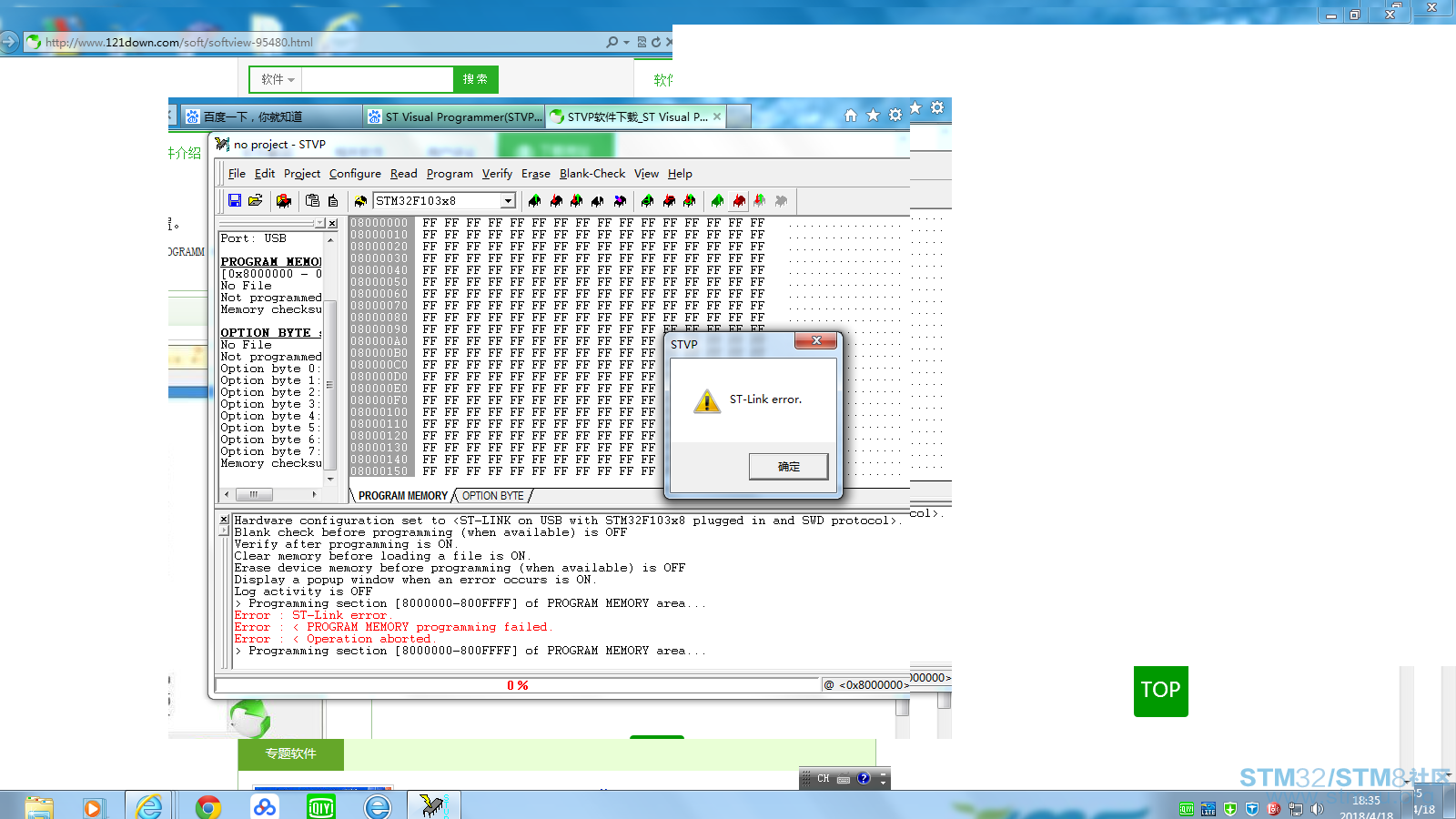This screenshot has width=1456, height=819.
Task: Click the small document icon beside the clipboard
Action: click(x=333, y=200)
